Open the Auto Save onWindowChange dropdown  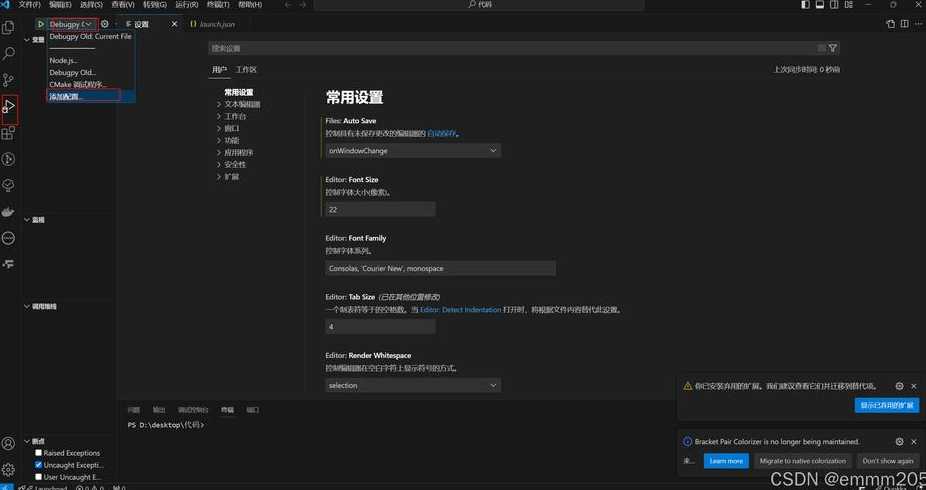click(x=413, y=151)
